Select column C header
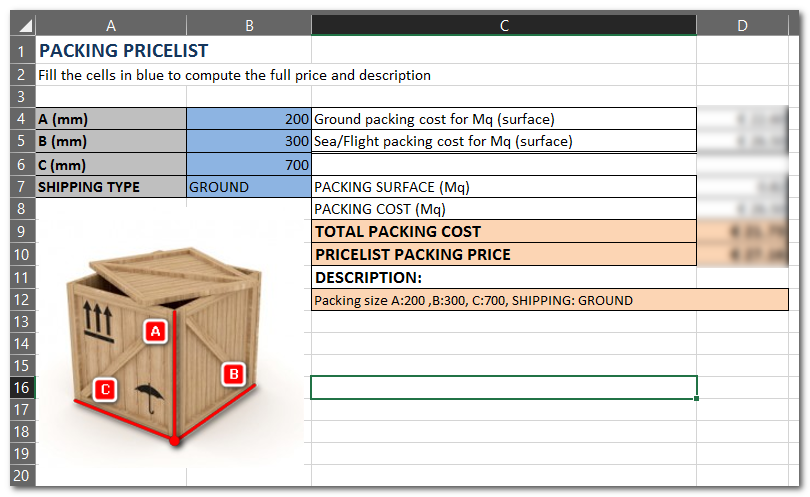 504,25
